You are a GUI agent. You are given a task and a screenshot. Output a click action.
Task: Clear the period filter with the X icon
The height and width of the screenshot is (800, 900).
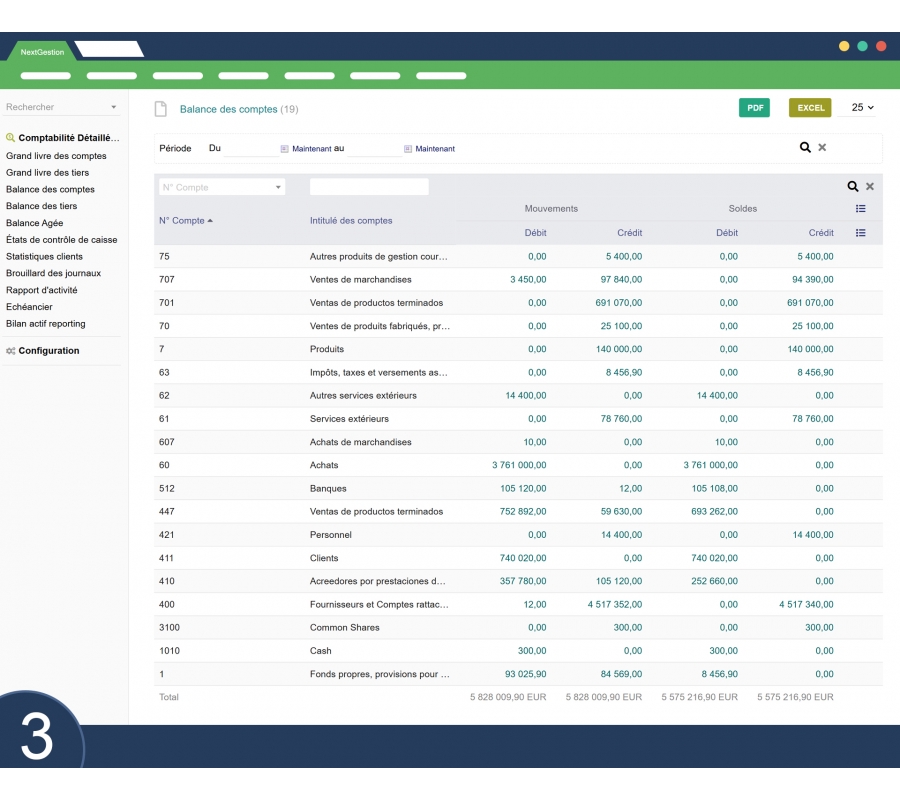[822, 148]
